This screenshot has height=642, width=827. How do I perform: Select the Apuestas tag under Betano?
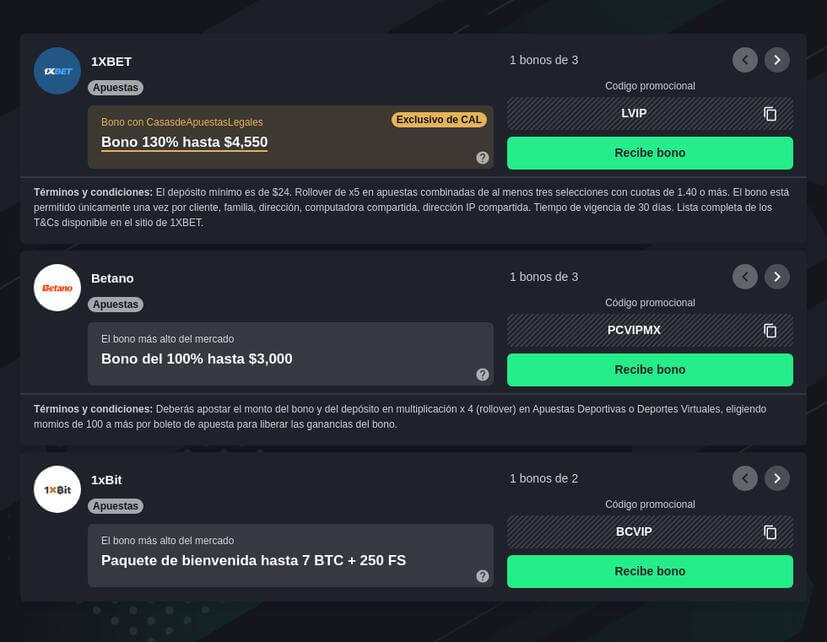click(x=115, y=304)
